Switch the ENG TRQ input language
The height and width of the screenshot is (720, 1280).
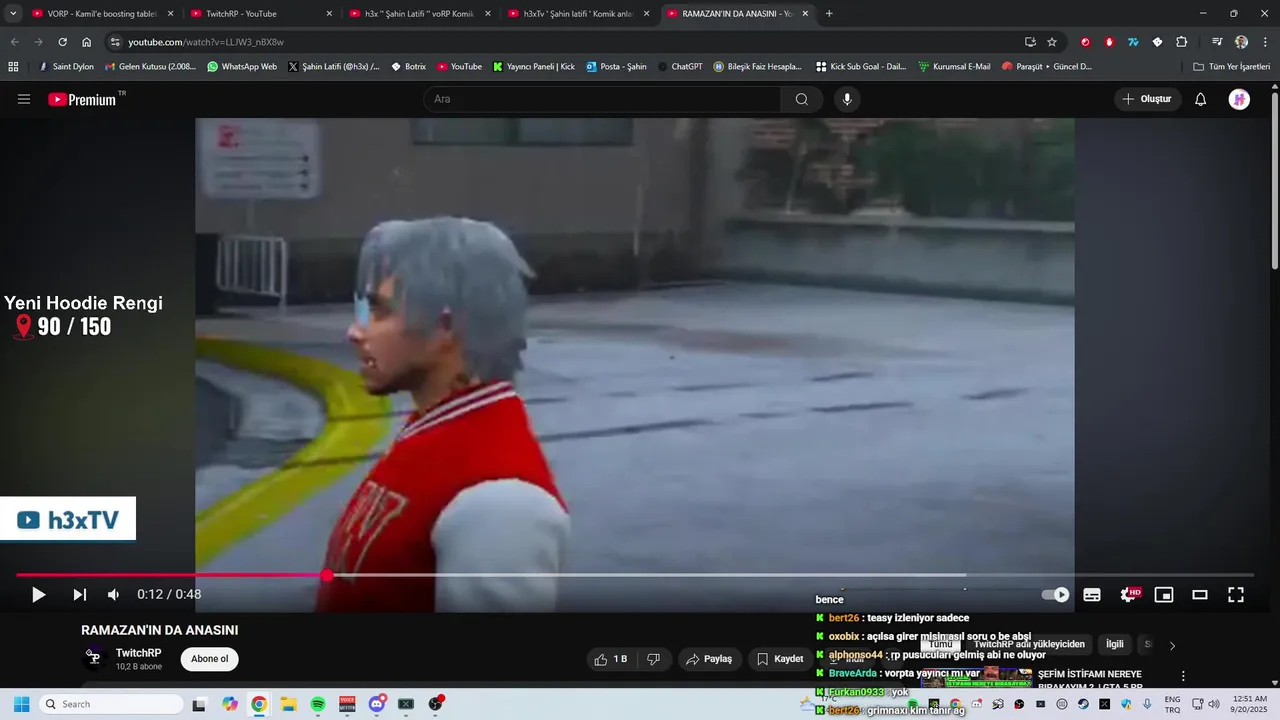point(1172,704)
